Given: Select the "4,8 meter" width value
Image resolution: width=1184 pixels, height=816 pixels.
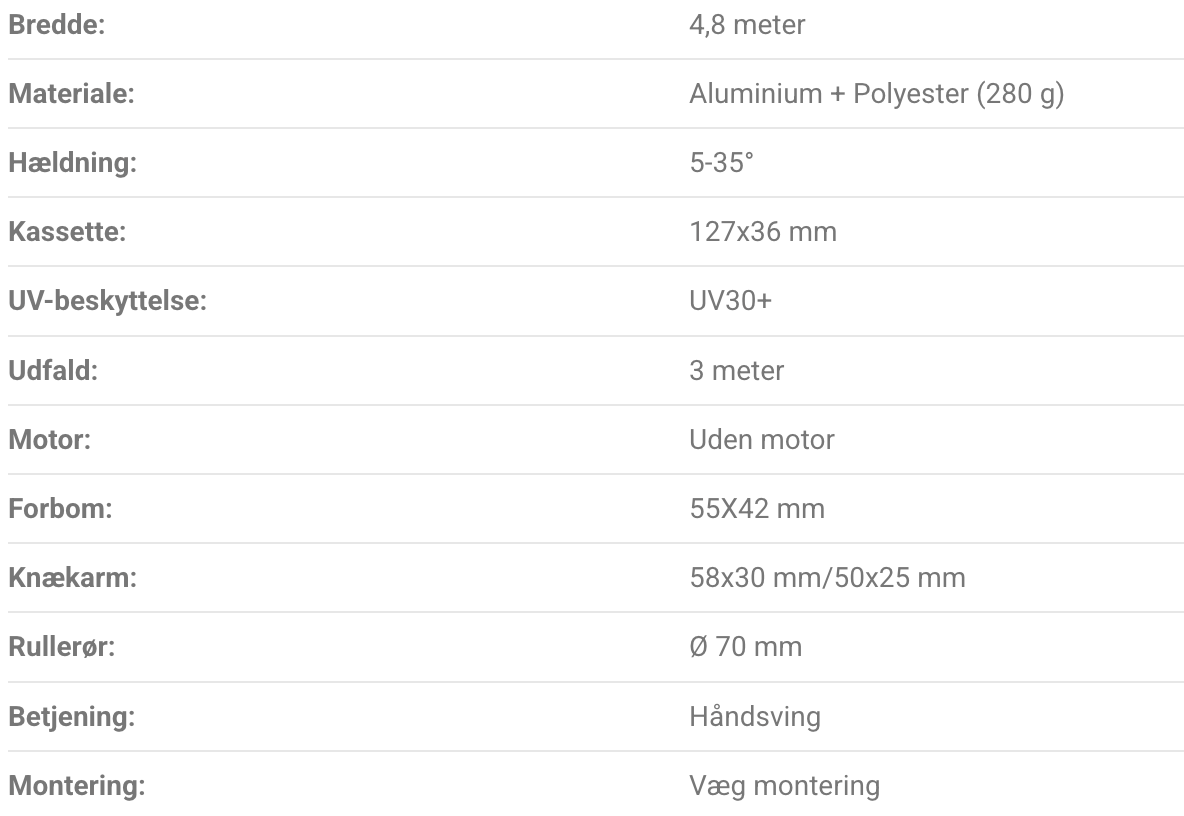Looking at the screenshot, I should click(747, 24).
